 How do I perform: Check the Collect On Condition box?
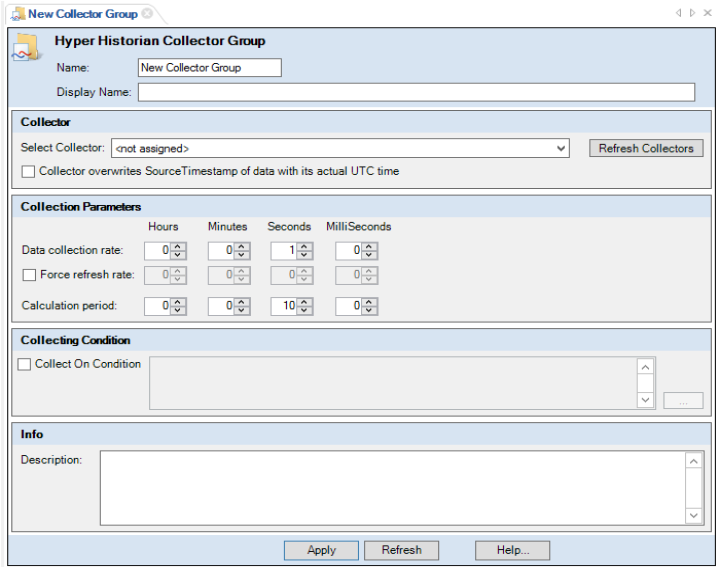click(x=25, y=365)
